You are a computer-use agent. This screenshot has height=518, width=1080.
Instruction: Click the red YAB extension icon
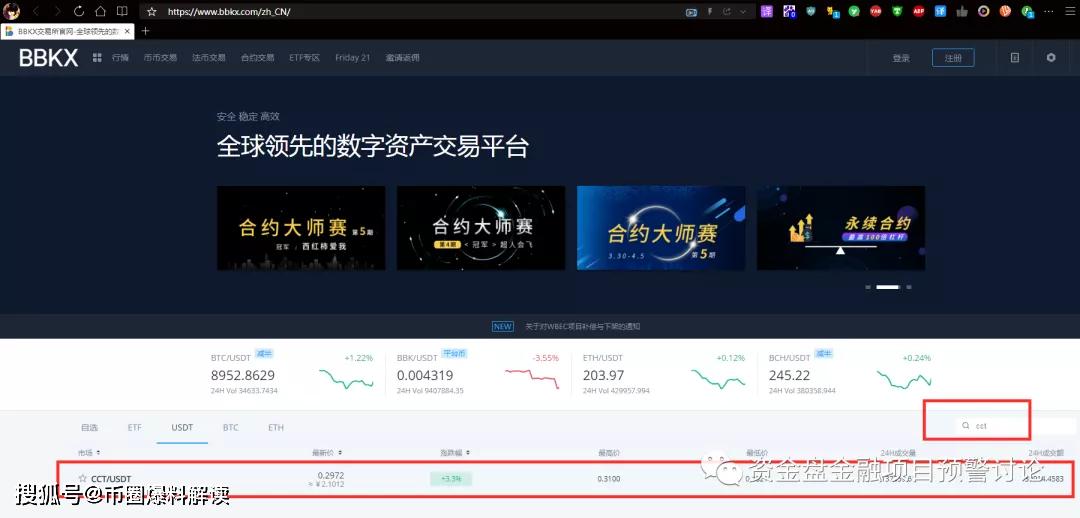875,11
